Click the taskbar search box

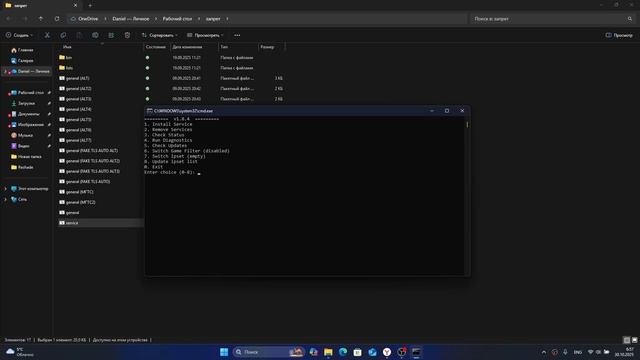[x=268, y=352]
